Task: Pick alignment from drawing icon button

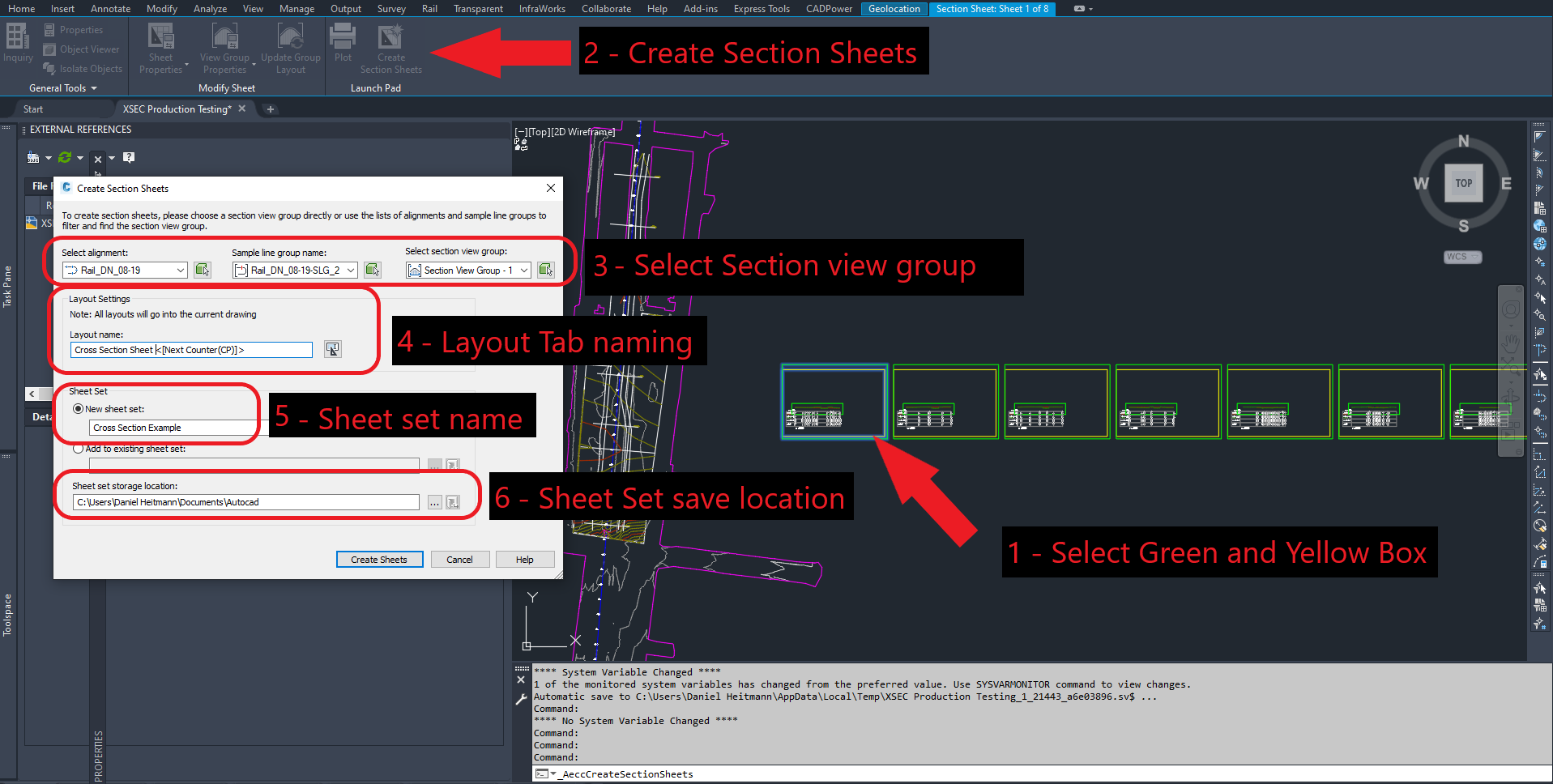Action: (x=203, y=270)
